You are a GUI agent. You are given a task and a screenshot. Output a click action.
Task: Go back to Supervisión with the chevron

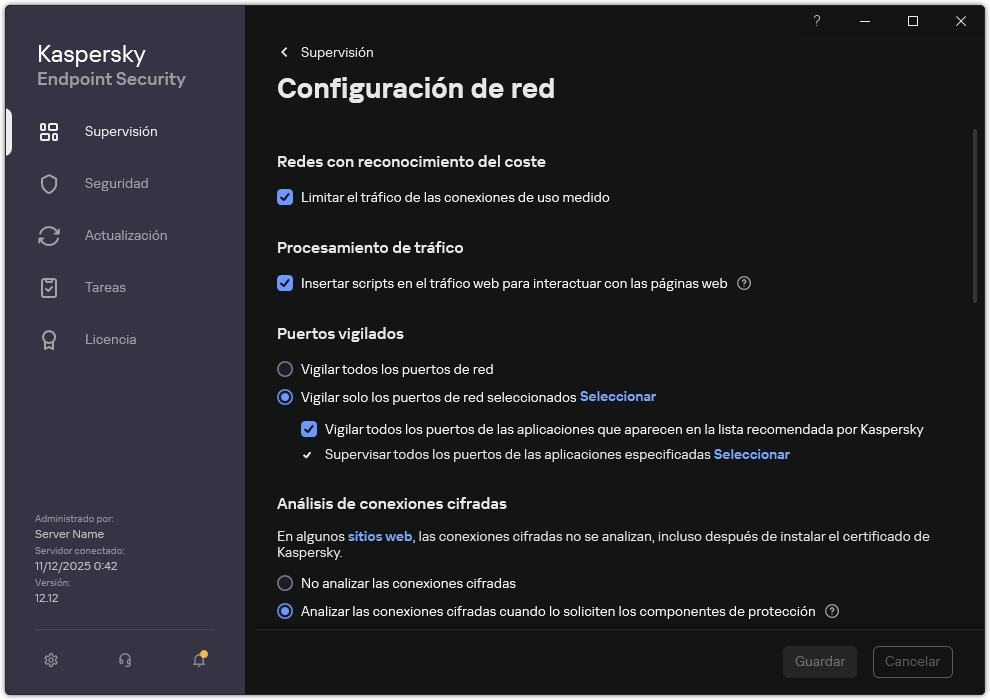point(284,52)
